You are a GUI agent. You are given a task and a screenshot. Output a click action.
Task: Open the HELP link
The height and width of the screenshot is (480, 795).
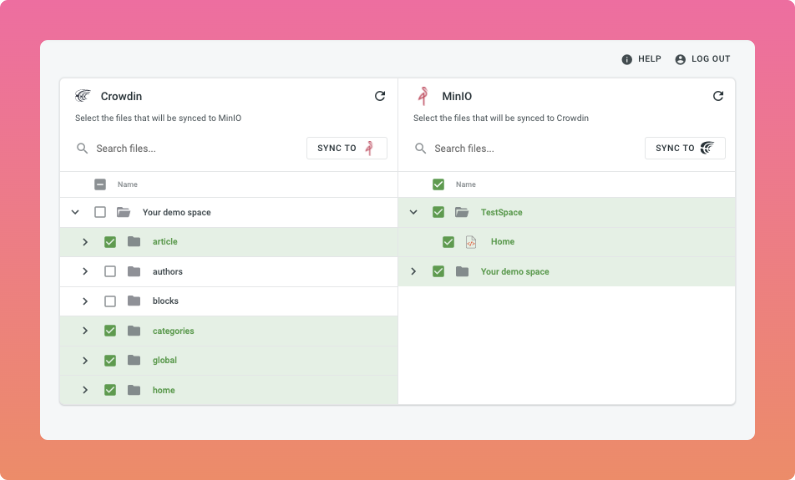(641, 59)
